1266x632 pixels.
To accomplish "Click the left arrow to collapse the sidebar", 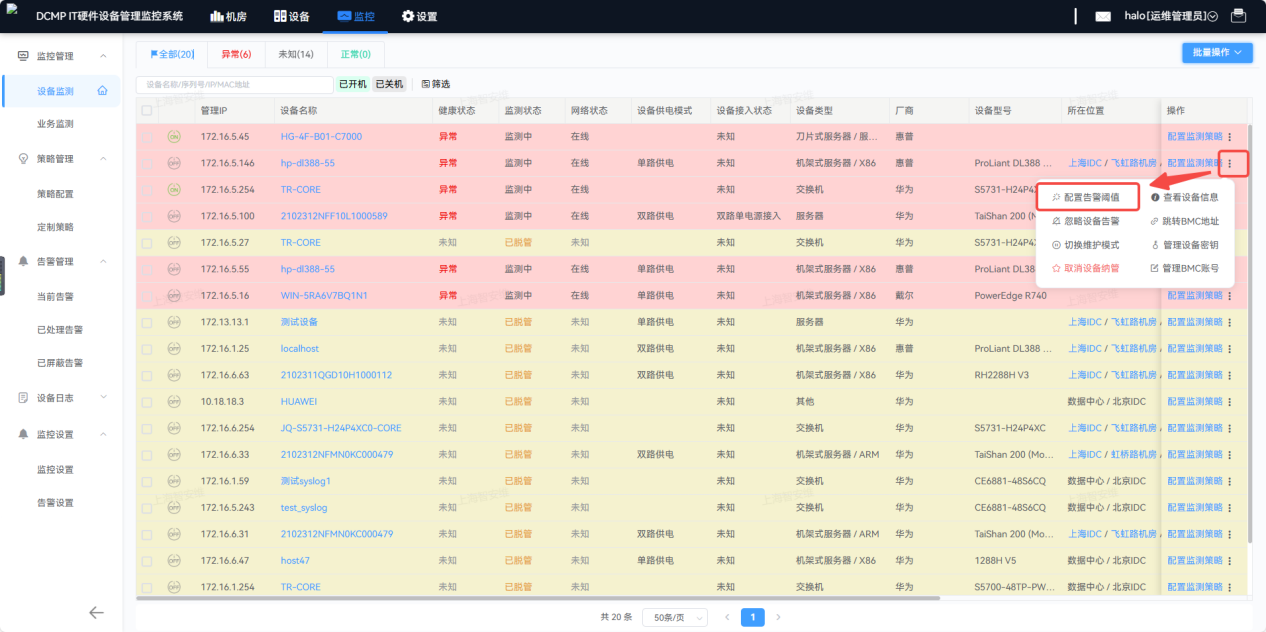I will click(x=96, y=613).
